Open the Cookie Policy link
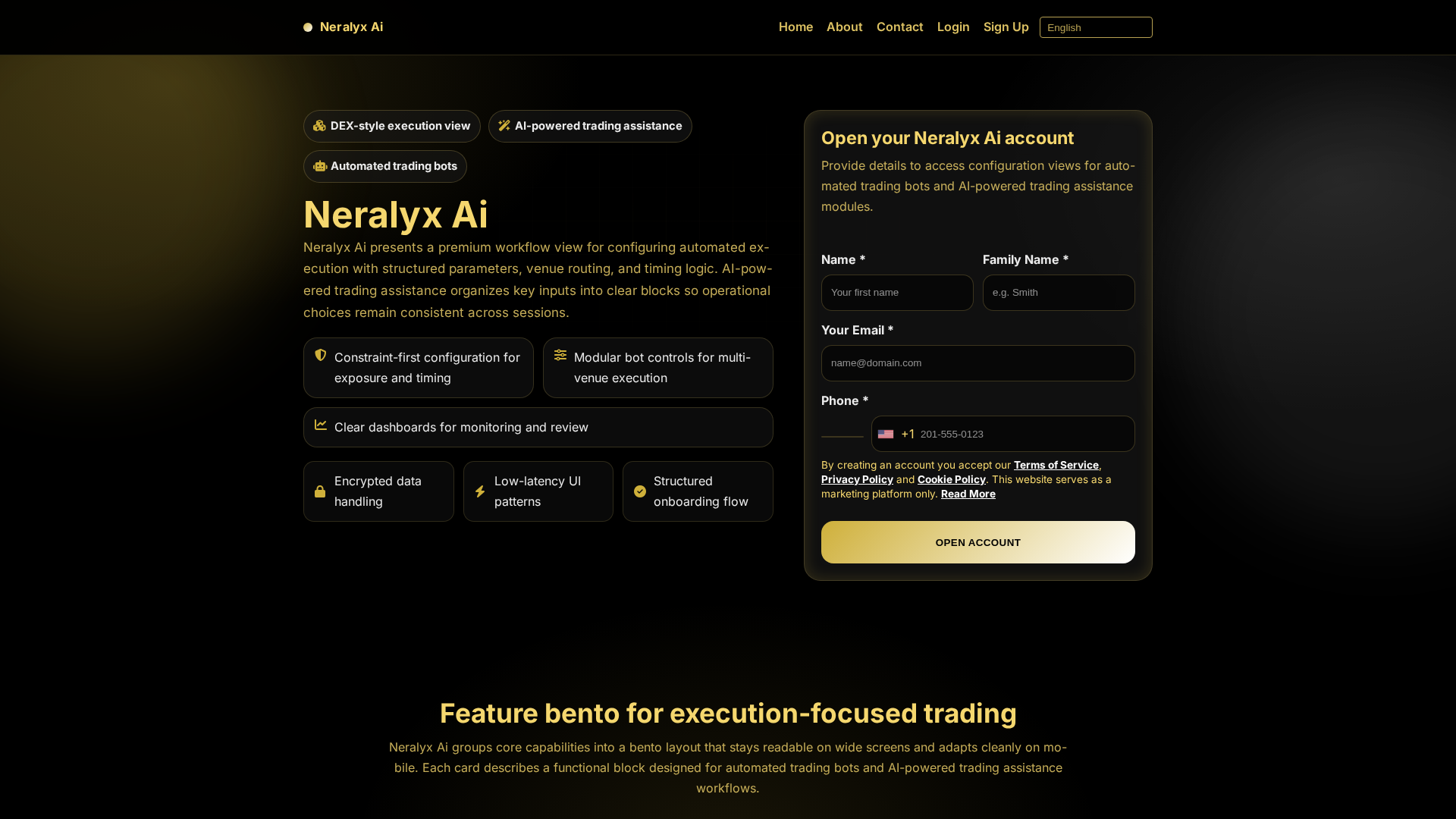 (x=951, y=479)
